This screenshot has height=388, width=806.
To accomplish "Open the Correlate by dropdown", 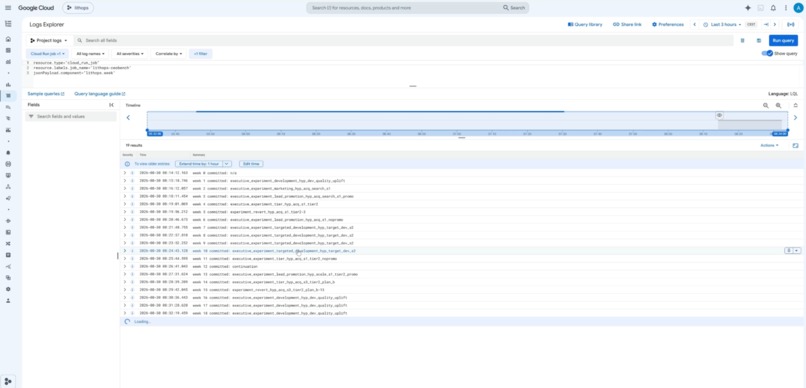I will [x=169, y=53].
